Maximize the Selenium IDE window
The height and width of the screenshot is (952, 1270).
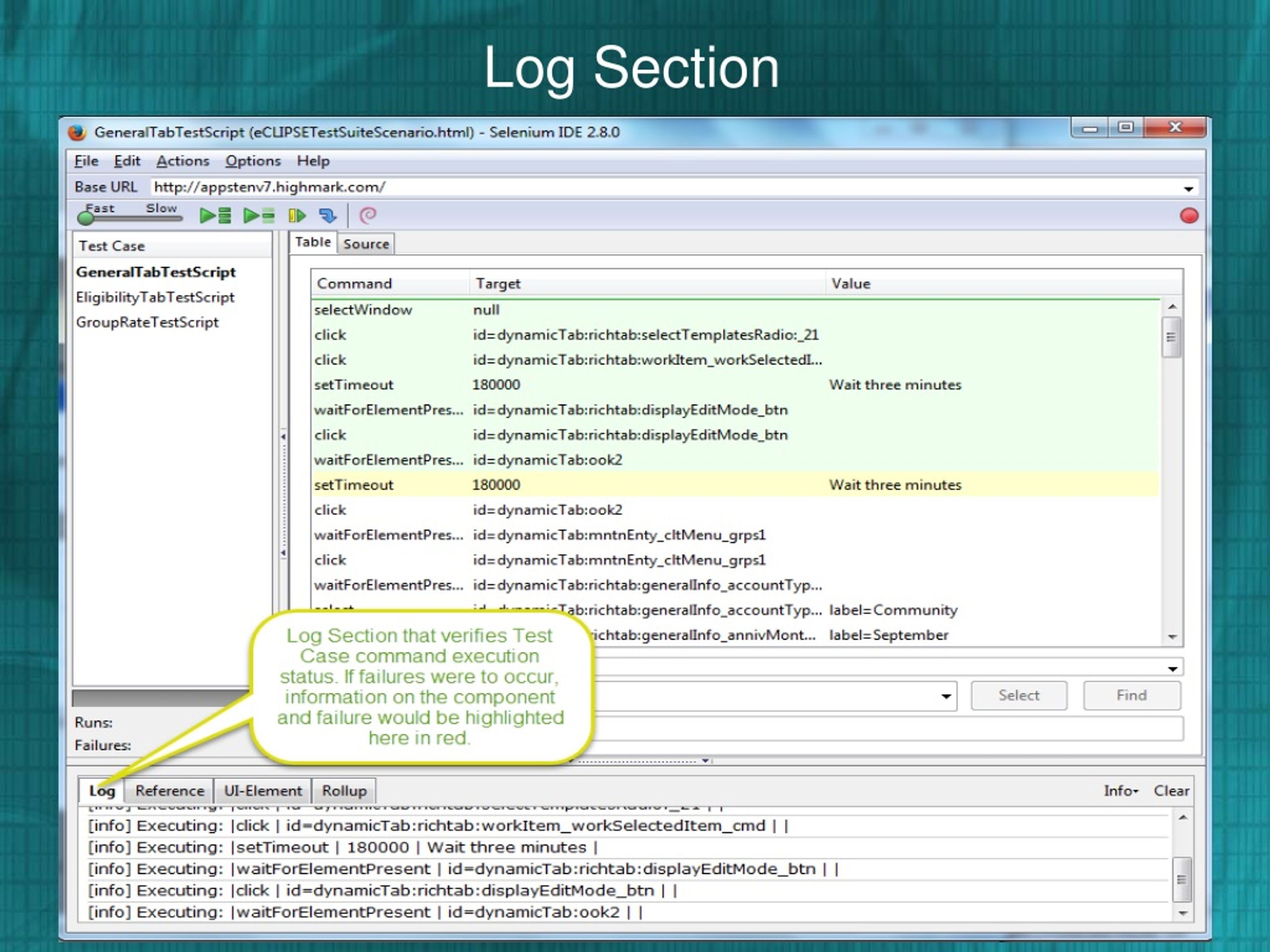[1126, 127]
